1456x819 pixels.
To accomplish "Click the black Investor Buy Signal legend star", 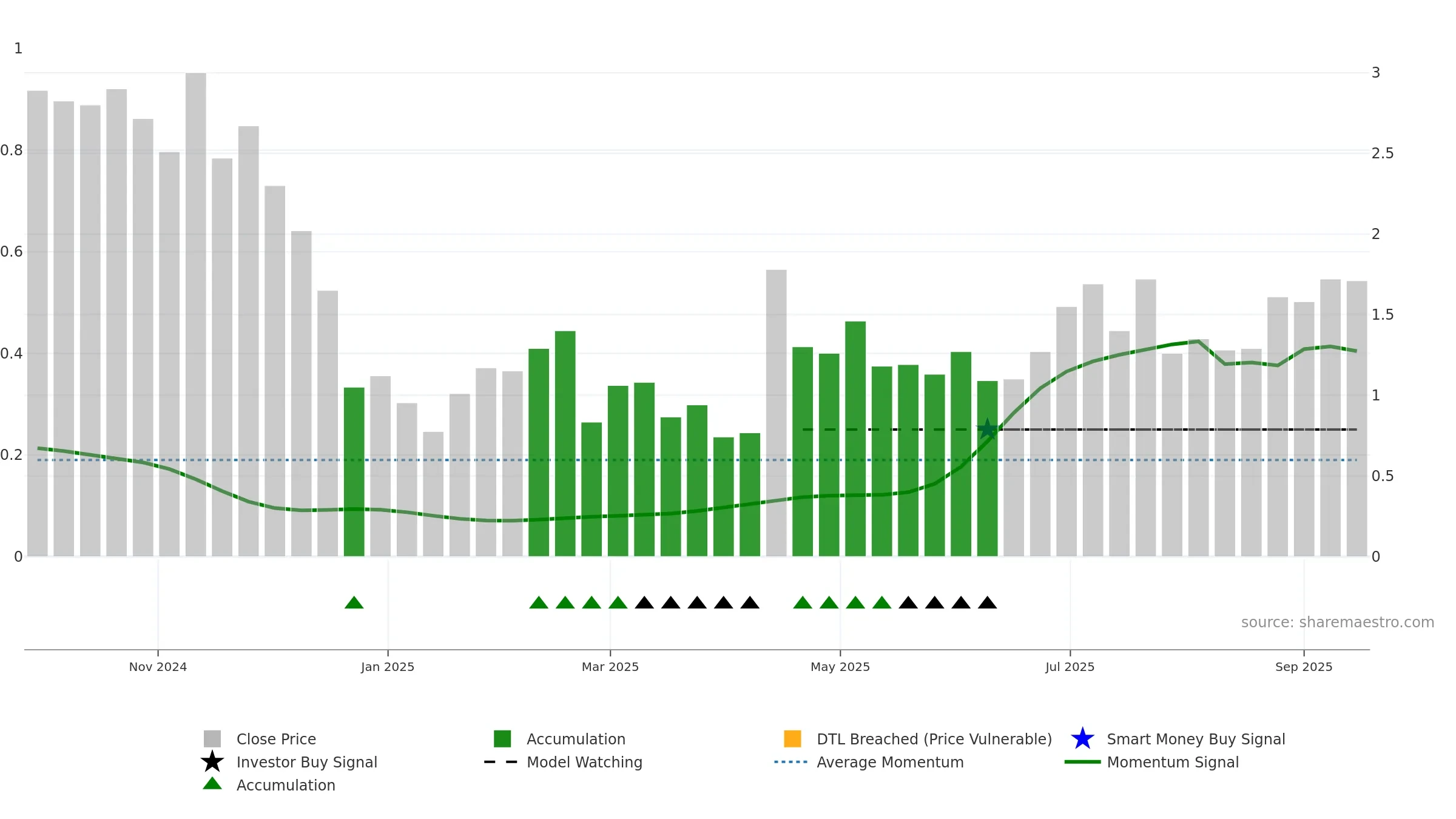I will point(212,762).
